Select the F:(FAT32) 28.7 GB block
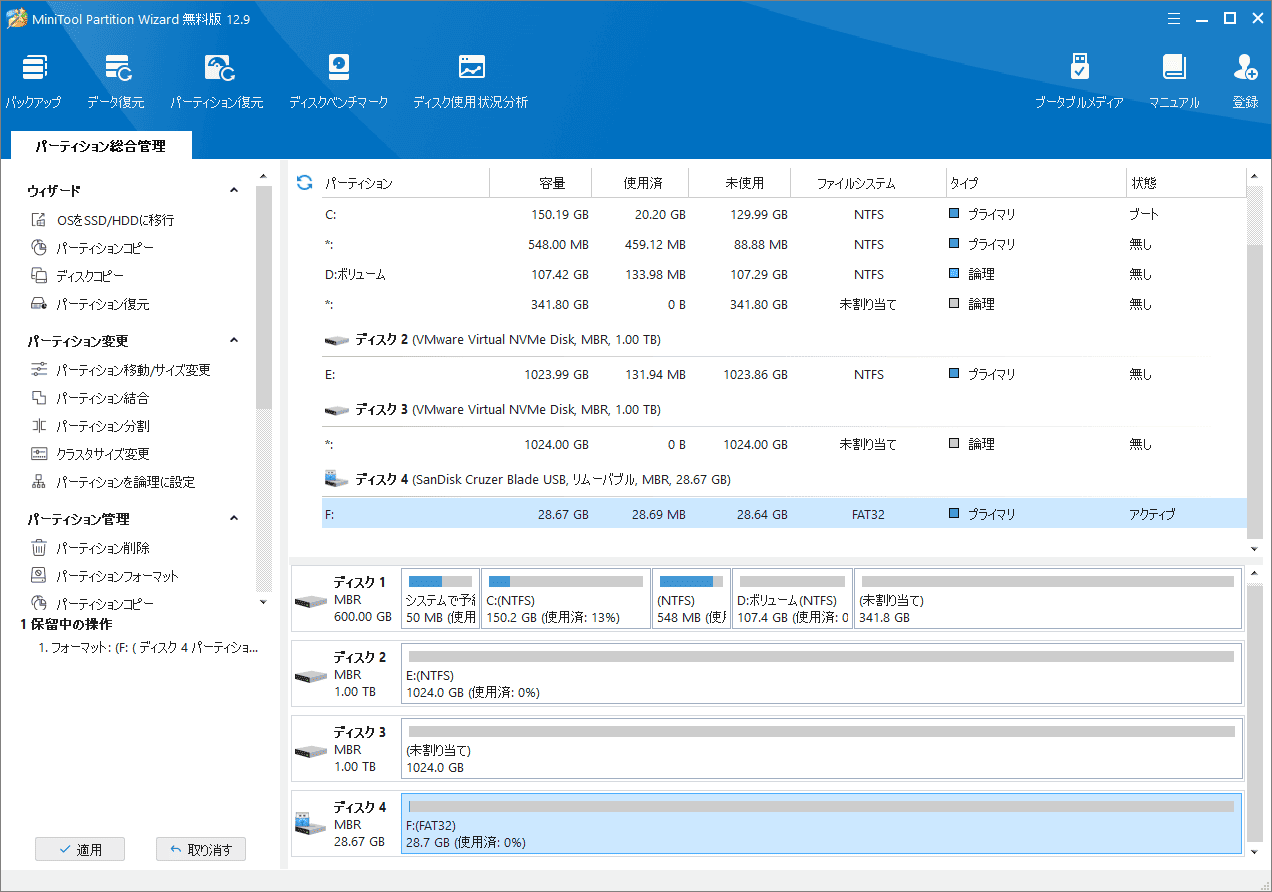The height and width of the screenshot is (892, 1272). click(821, 824)
